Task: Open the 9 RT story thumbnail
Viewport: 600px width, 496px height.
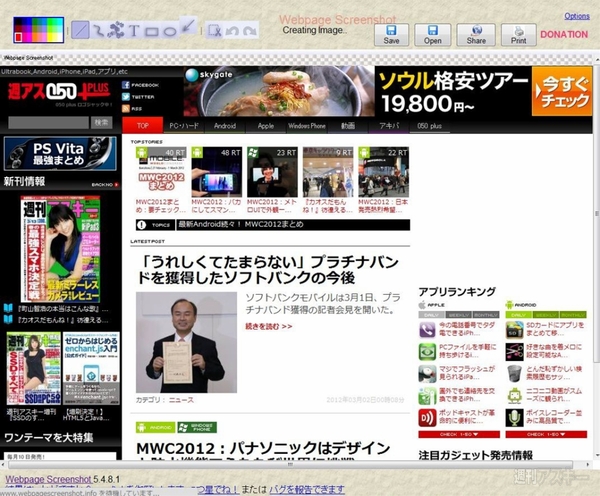Action: (328, 172)
